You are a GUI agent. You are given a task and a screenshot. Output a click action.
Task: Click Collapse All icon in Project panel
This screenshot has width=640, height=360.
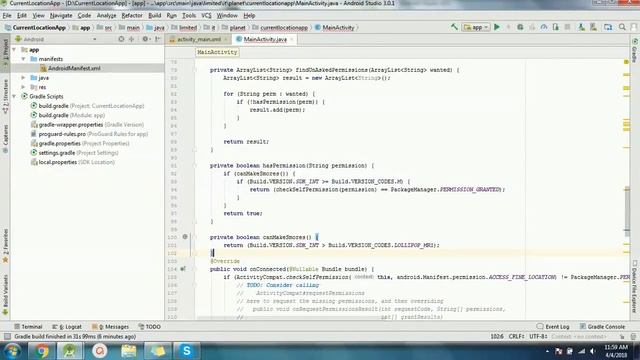(x=131, y=39)
